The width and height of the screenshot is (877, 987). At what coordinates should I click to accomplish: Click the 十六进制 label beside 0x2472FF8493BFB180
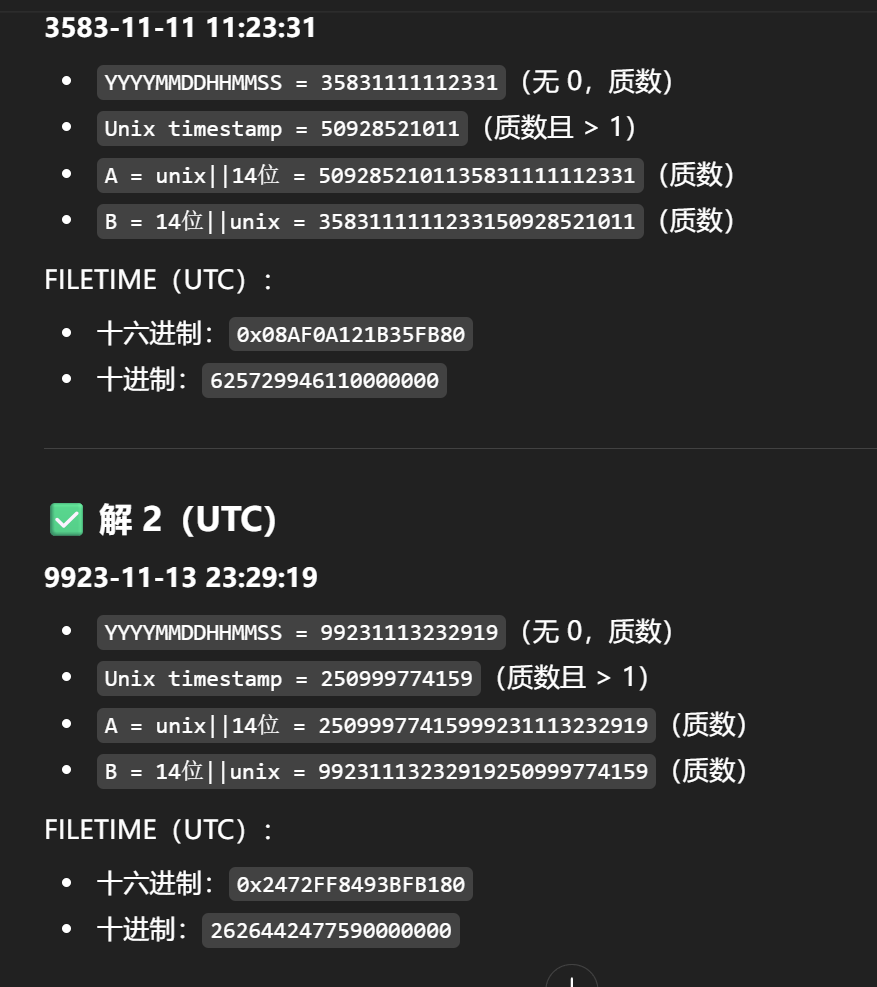(155, 884)
